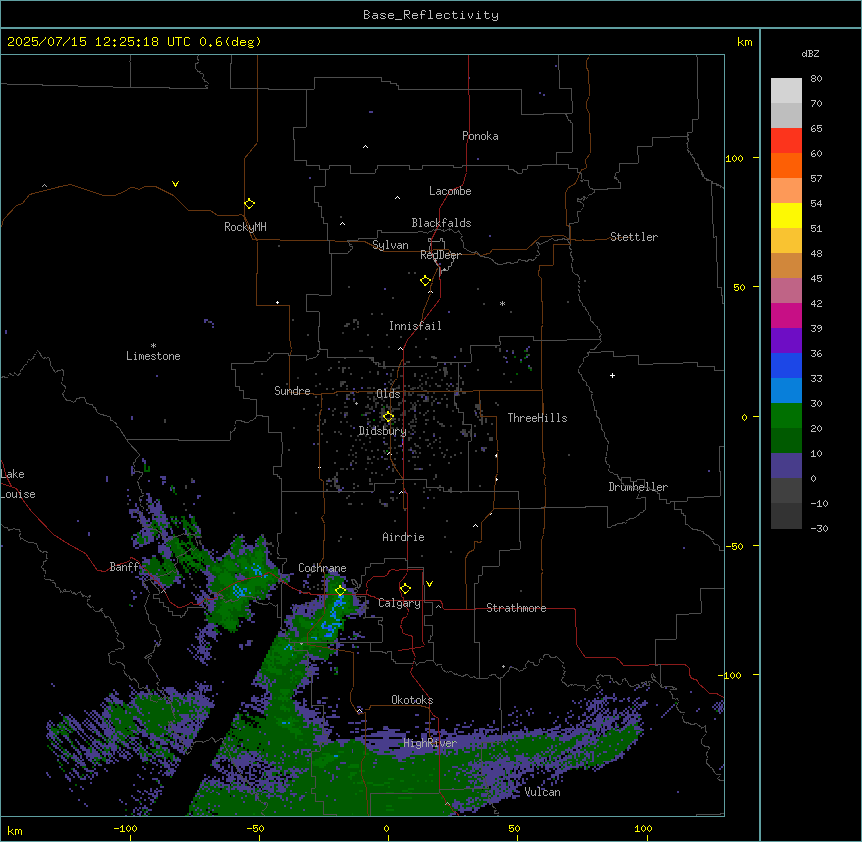Select the Banff label
This screenshot has width=862, height=842.
[x=124, y=567]
